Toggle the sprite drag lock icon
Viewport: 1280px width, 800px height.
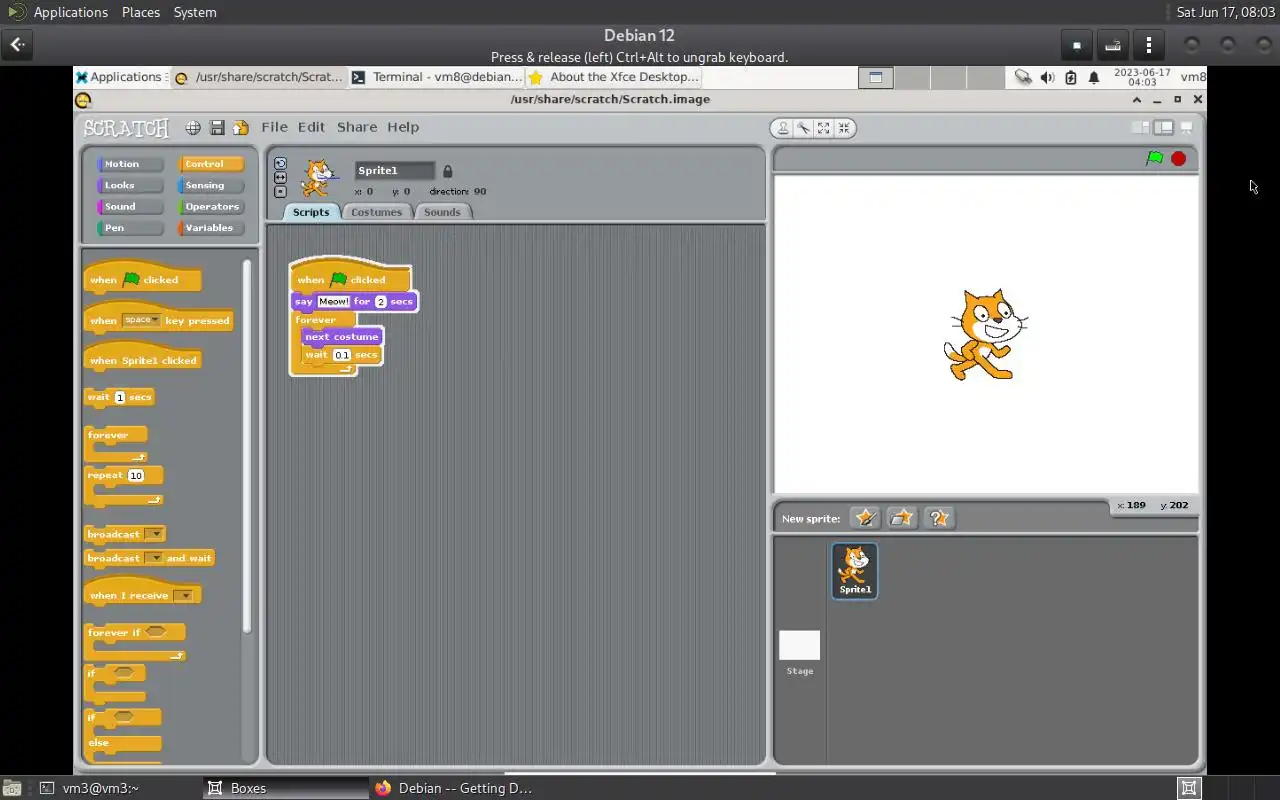pos(447,171)
